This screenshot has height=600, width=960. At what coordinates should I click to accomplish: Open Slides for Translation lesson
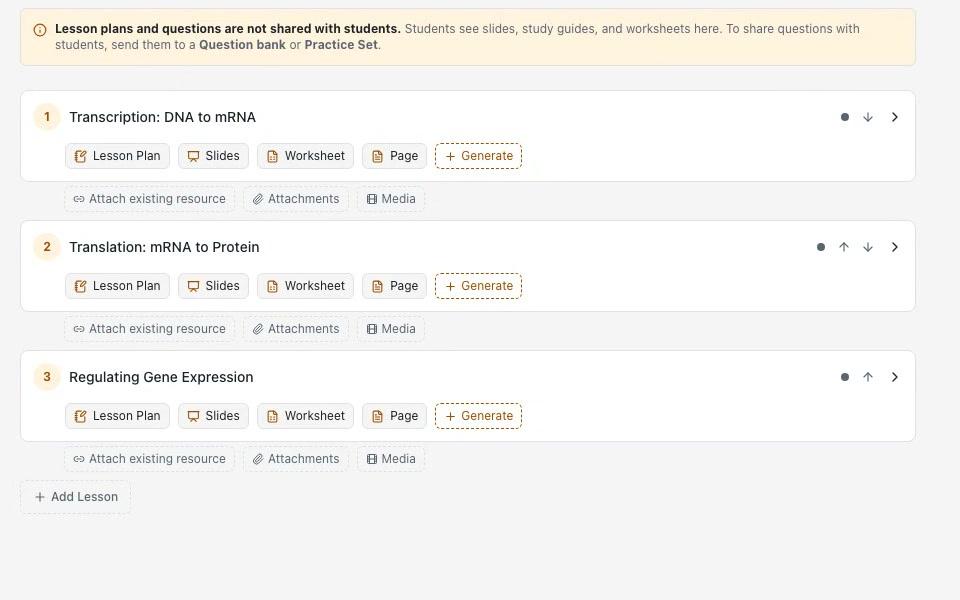[214, 286]
